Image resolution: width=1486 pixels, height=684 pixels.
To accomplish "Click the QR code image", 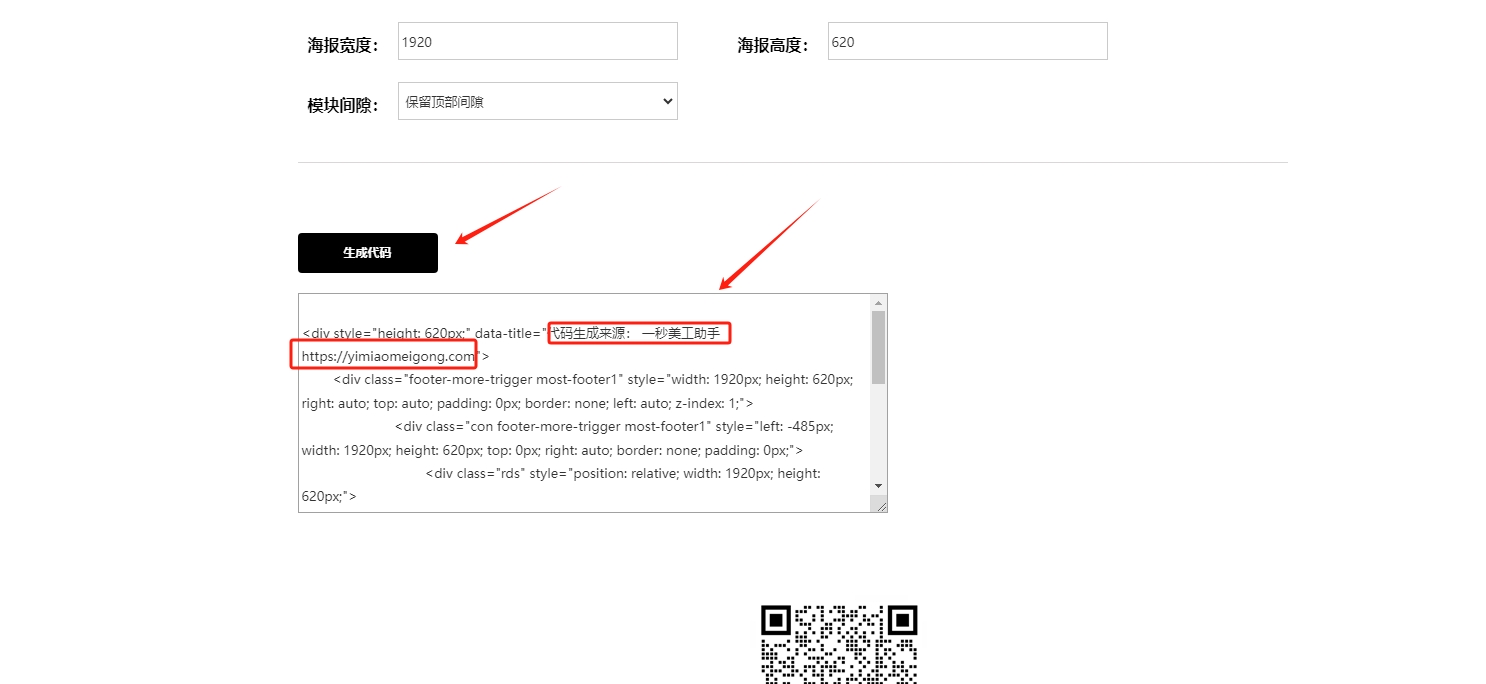I will pos(839,644).
